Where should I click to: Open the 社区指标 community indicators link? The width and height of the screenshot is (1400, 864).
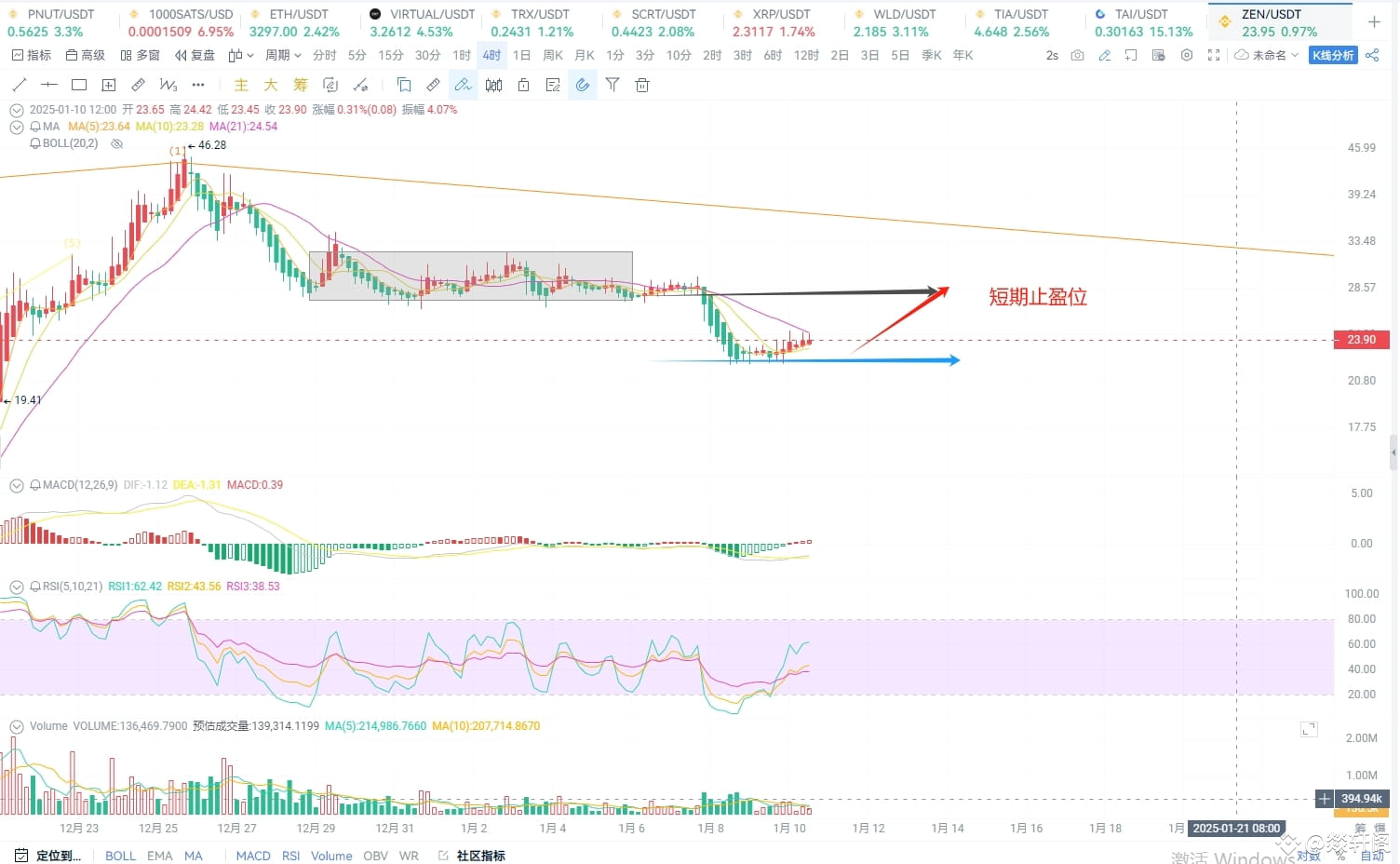click(481, 856)
